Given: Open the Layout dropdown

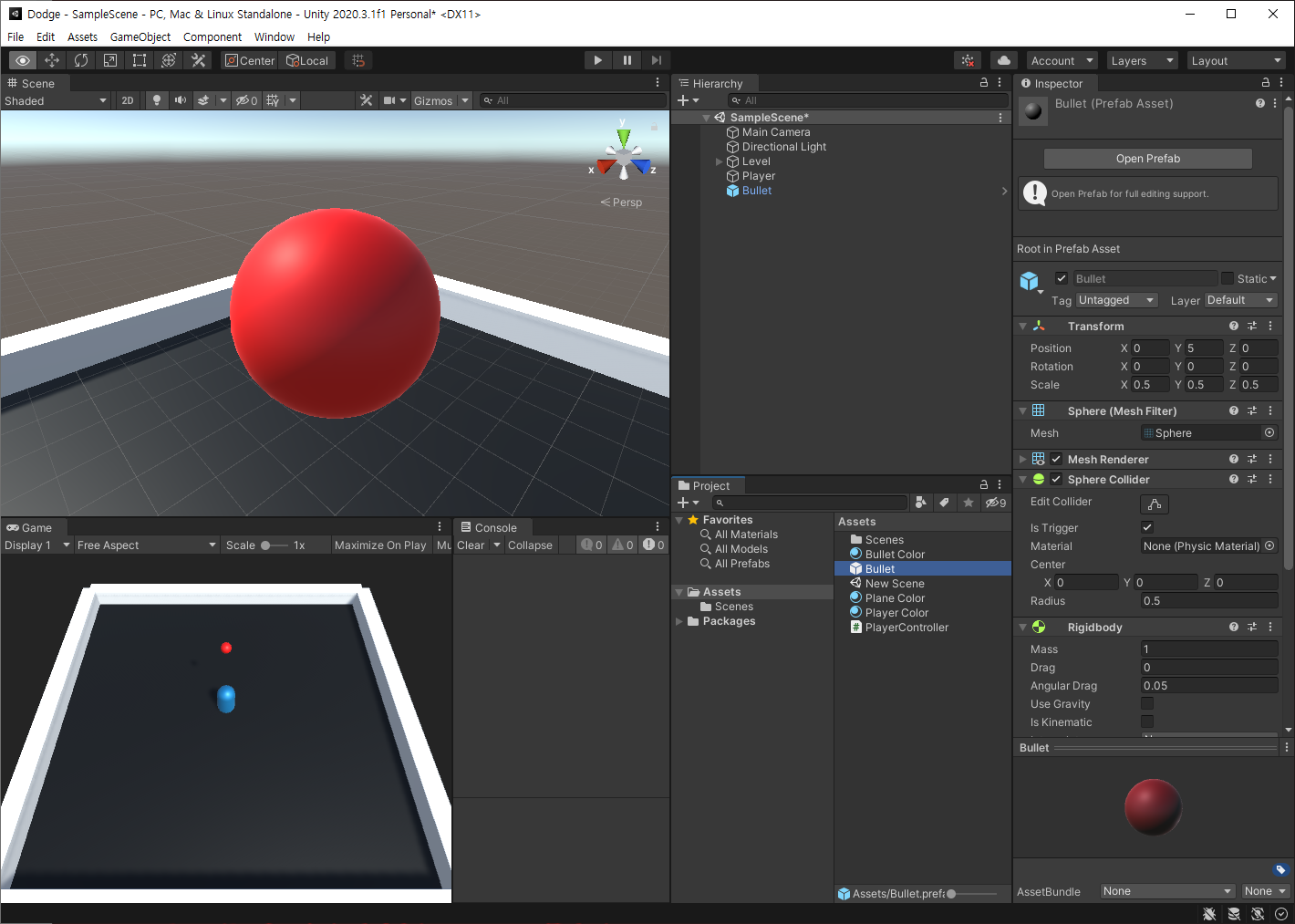Looking at the screenshot, I should tap(1236, 60).
